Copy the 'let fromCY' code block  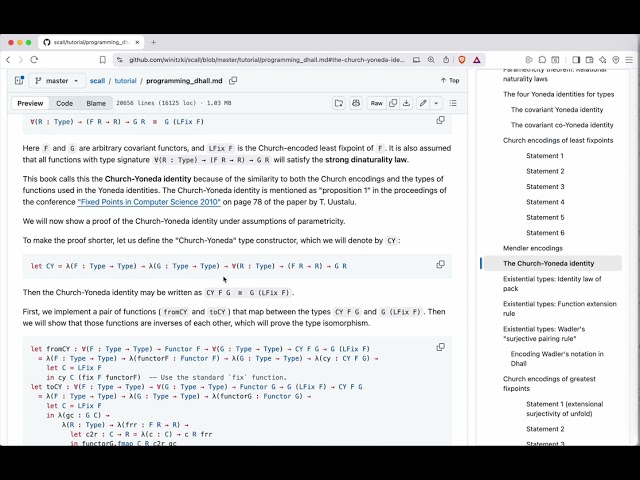click(x=440, y=347)
